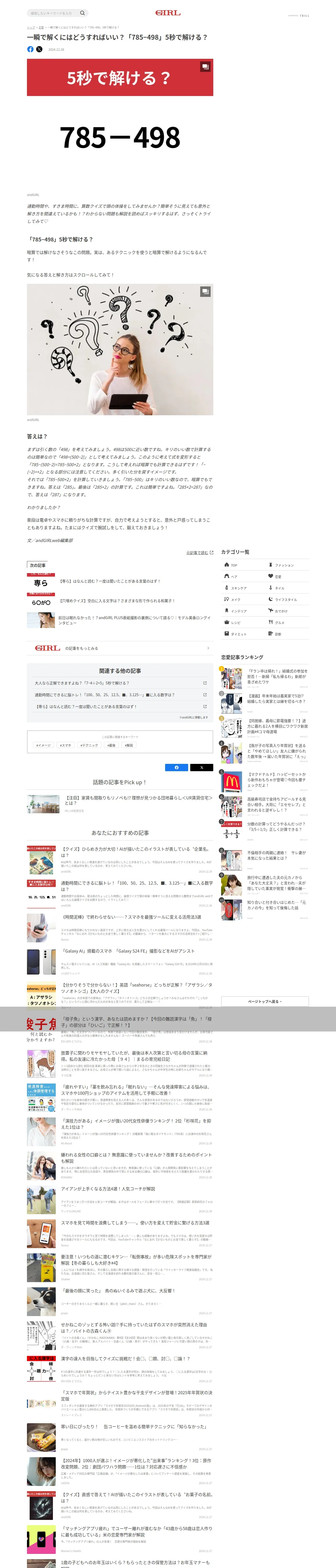This screenshot has height=1568, width=336.
Task: Select the #テクニック keyword tag
Action: (x=89, y=745)
